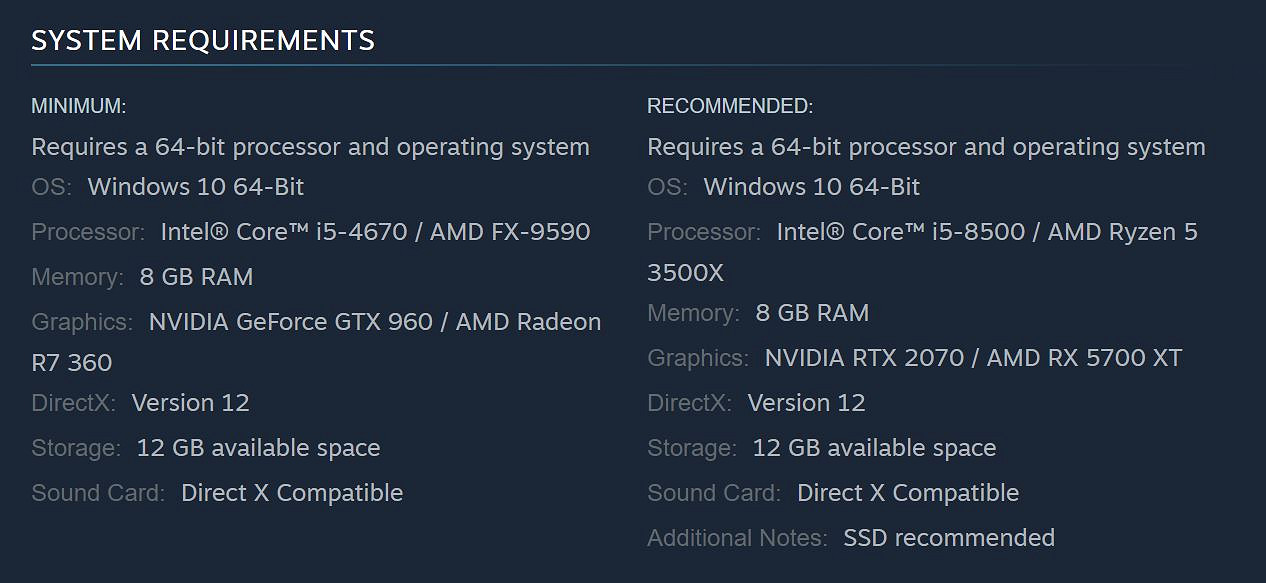1266x583 pixels.
Task: Click the SYSTEM REQUIREMENTS heading
Action: [x=203, y=41]
